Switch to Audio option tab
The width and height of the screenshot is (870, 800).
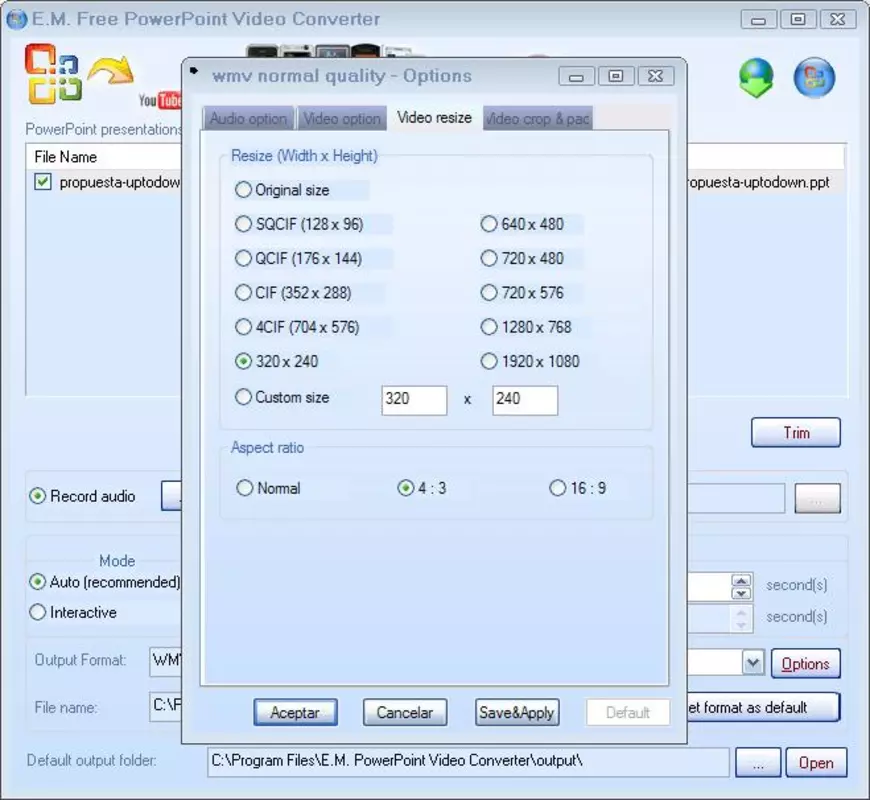248,118
